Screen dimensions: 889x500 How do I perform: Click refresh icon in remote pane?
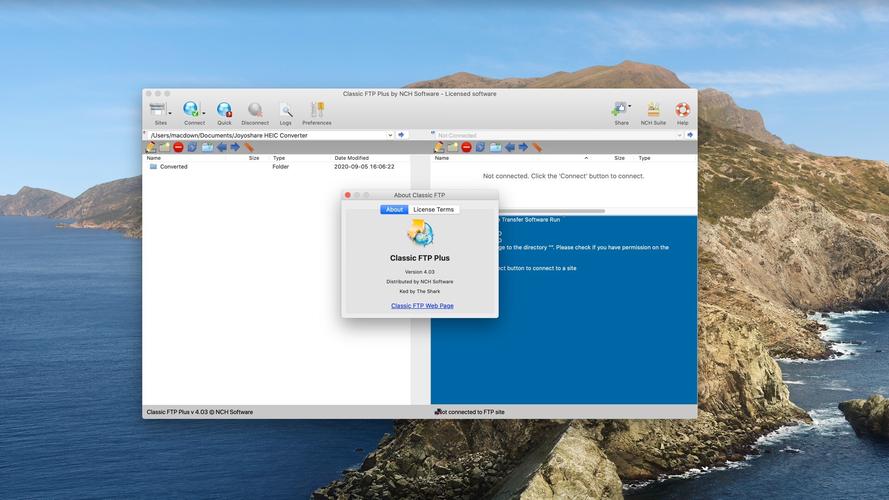480,147
